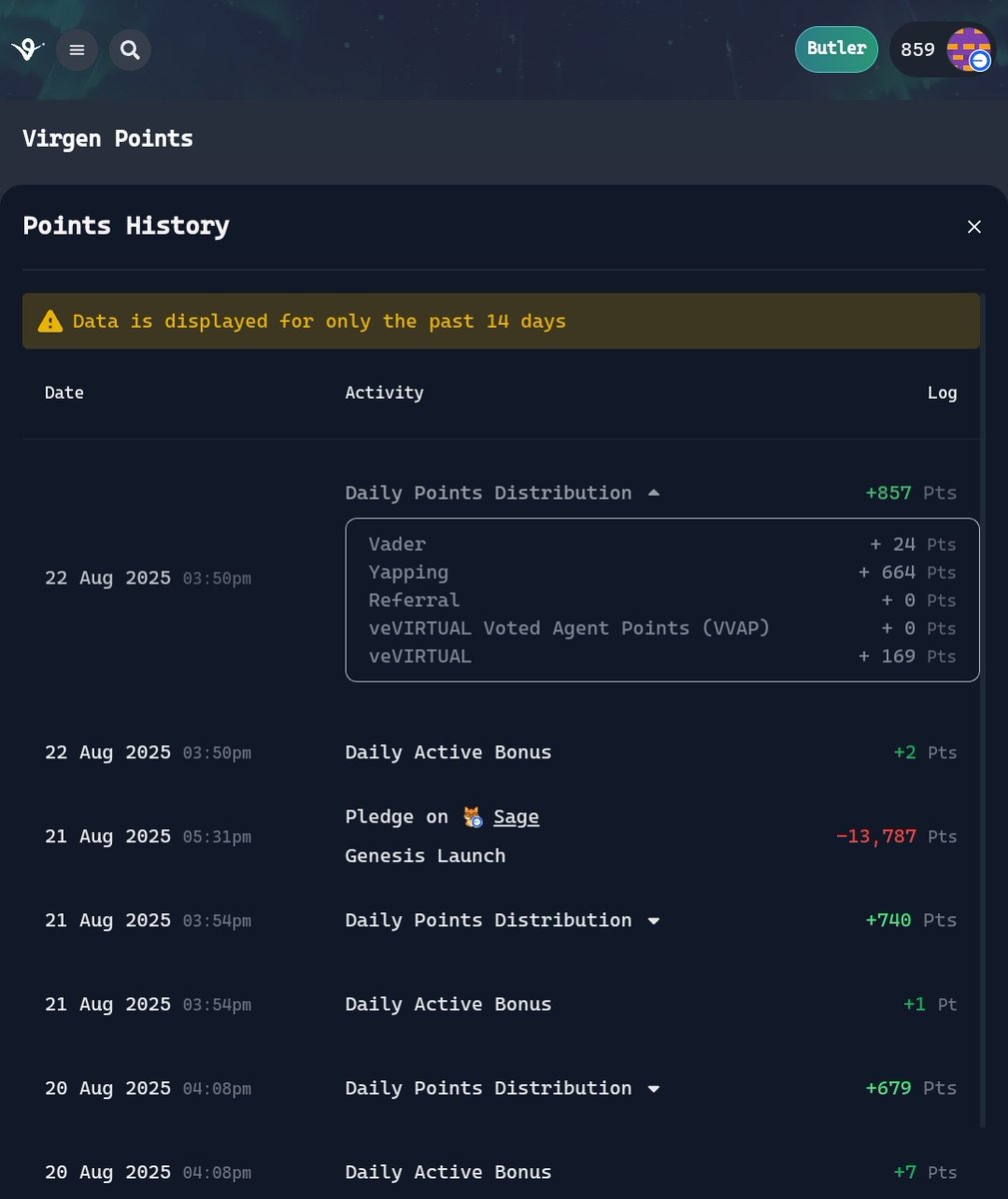
Task: Click the Points History scrollbar
Action: 983,709
